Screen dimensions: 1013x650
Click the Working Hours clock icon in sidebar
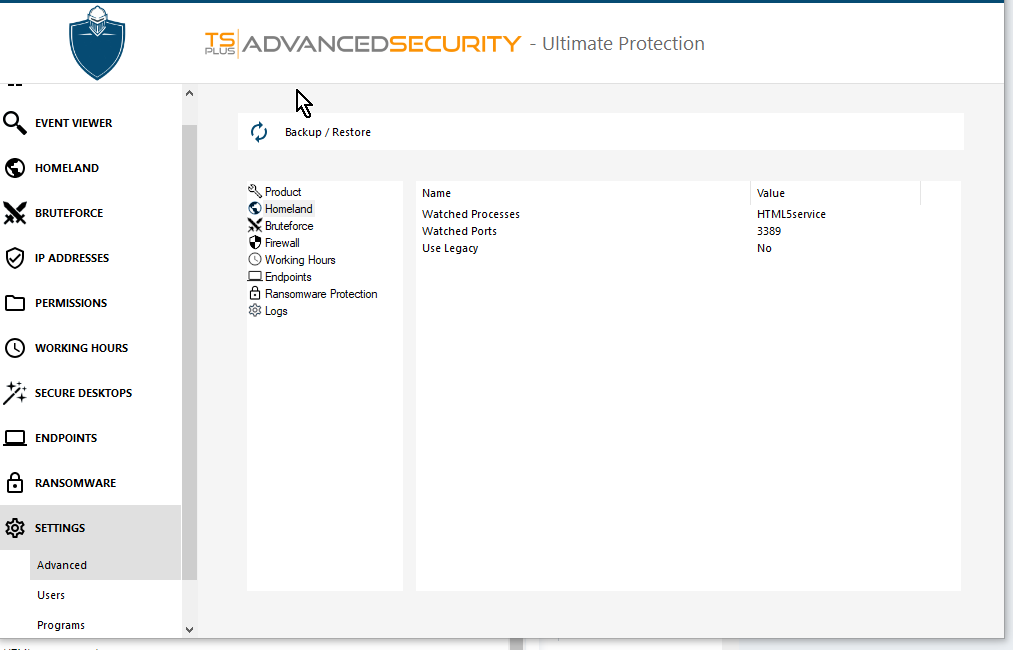[x=15, y=348]
